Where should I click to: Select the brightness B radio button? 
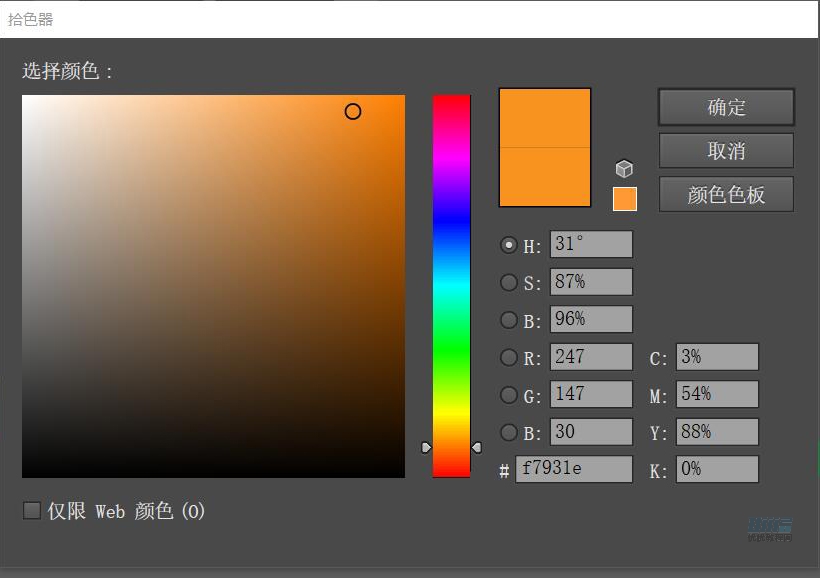coord(508,320)
